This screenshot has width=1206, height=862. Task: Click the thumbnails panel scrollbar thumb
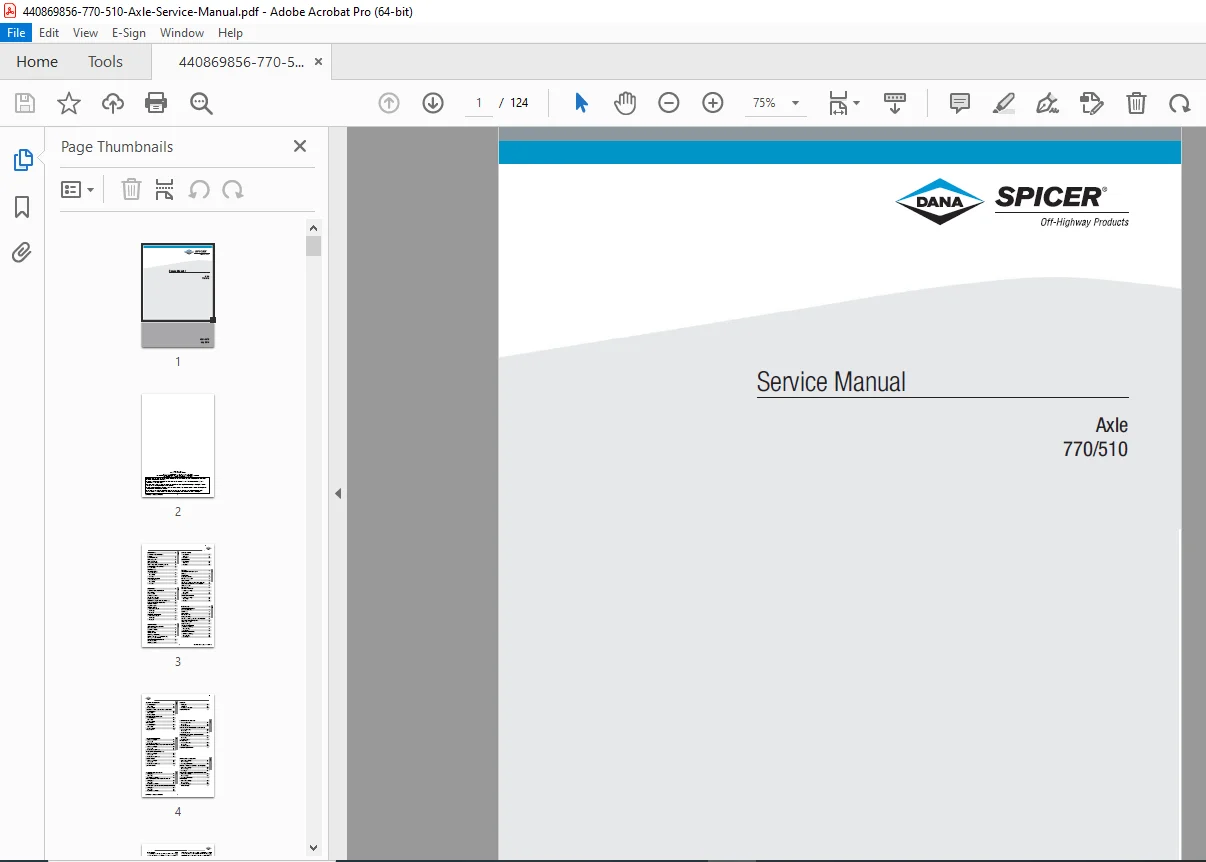click(x=314, y=246)
